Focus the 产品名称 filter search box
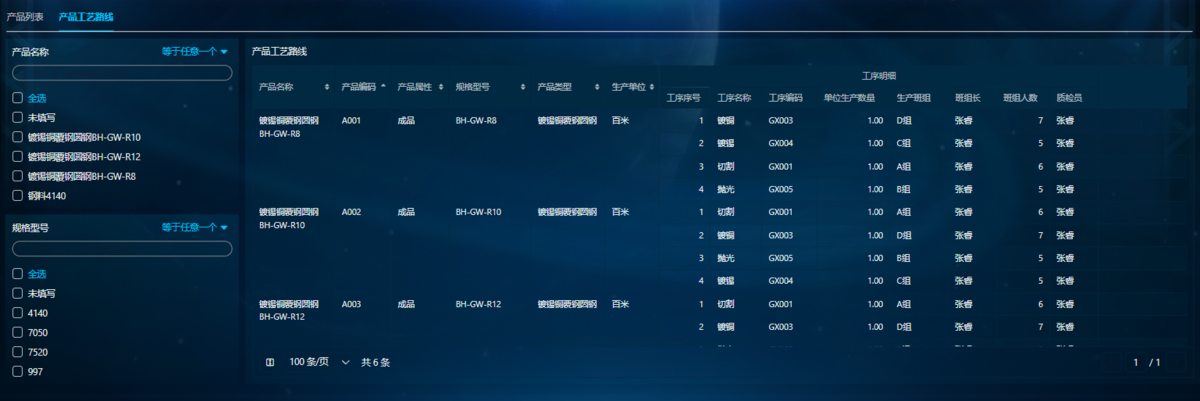 [122, 73]
